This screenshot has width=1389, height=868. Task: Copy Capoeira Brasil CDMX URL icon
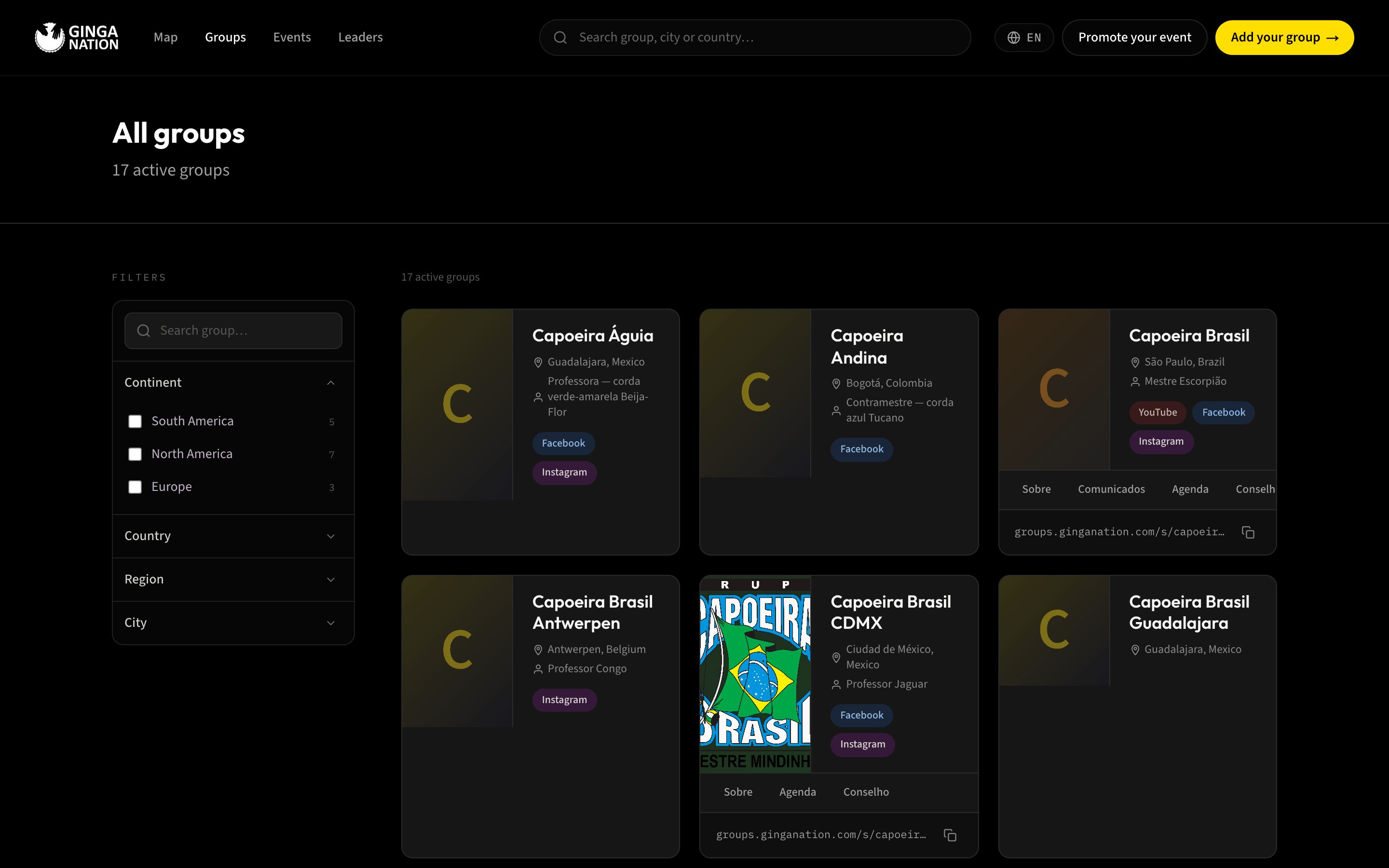click(x=950, y=835)
